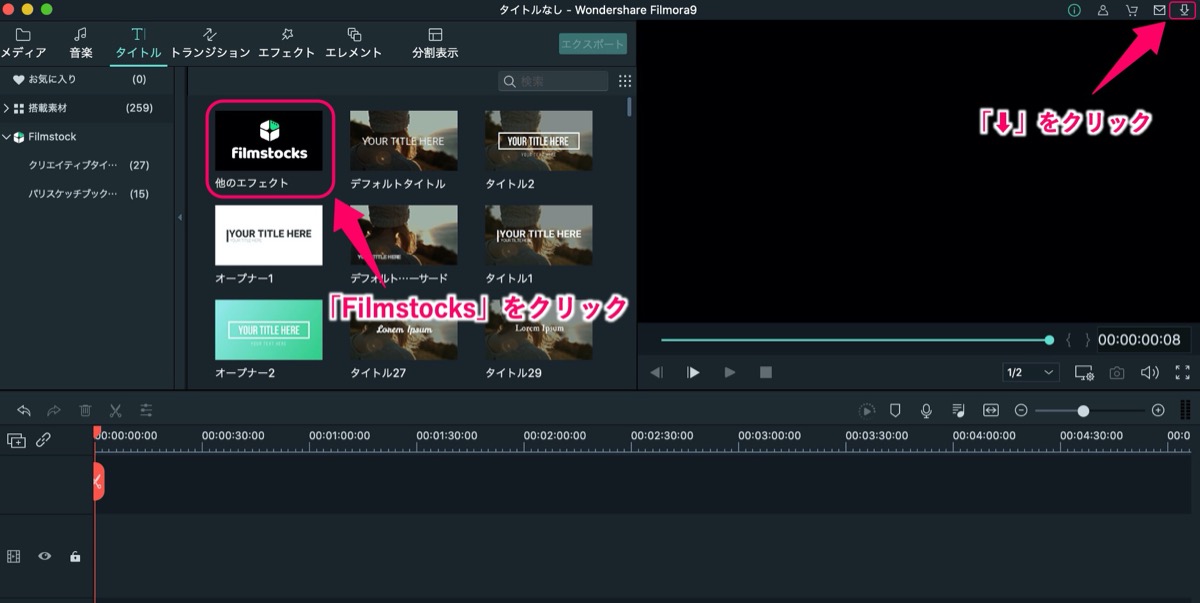Click the play-from-start preview button
Image resolution: width=1200 pixels, height=603 pixels.
pyautogui.click(x=693, y=372)
